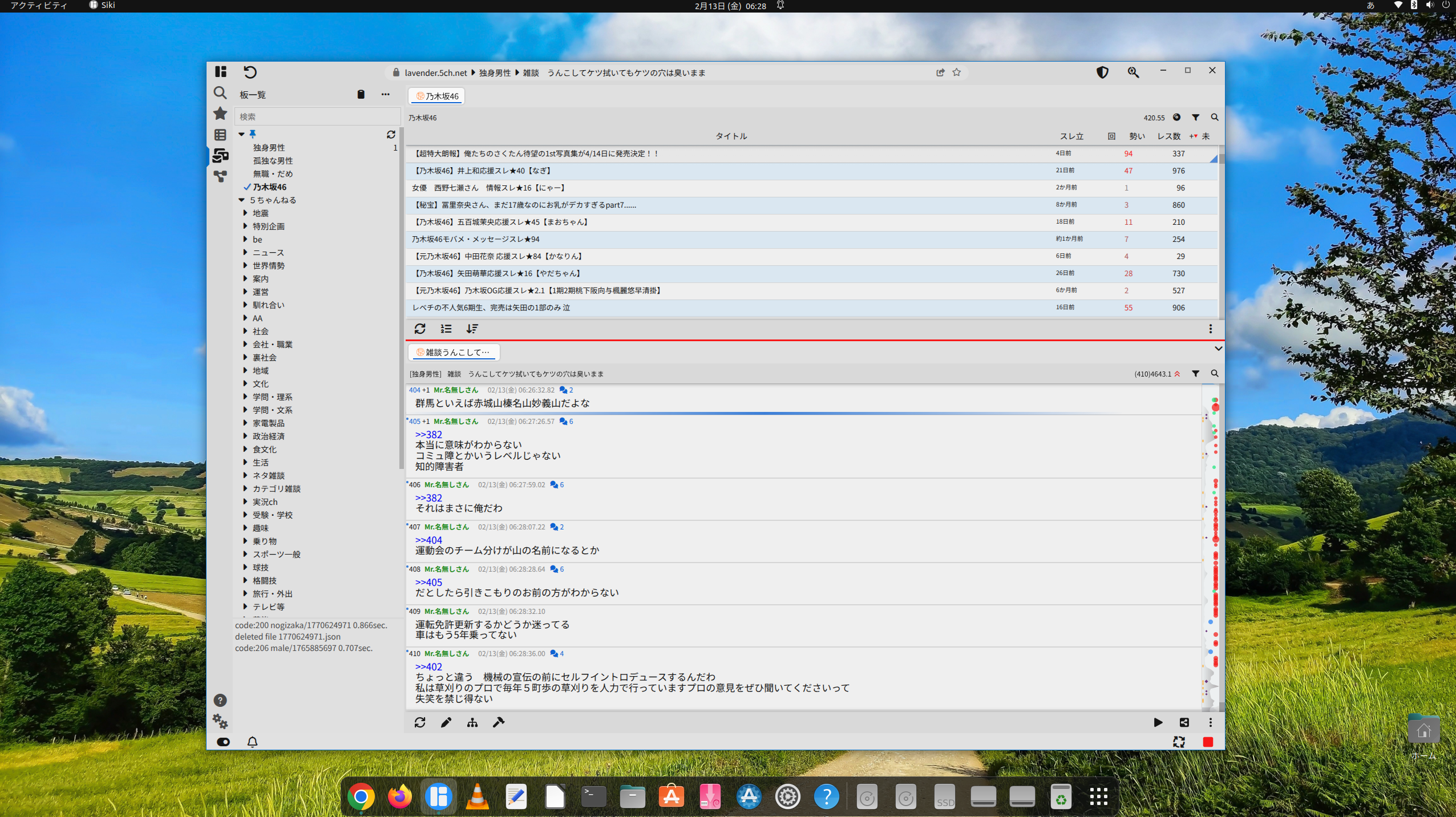Open the search icon in the left sidebar
Image resolution: width=1456 pixels, height=817 pixels.
[x=220, y=92]
